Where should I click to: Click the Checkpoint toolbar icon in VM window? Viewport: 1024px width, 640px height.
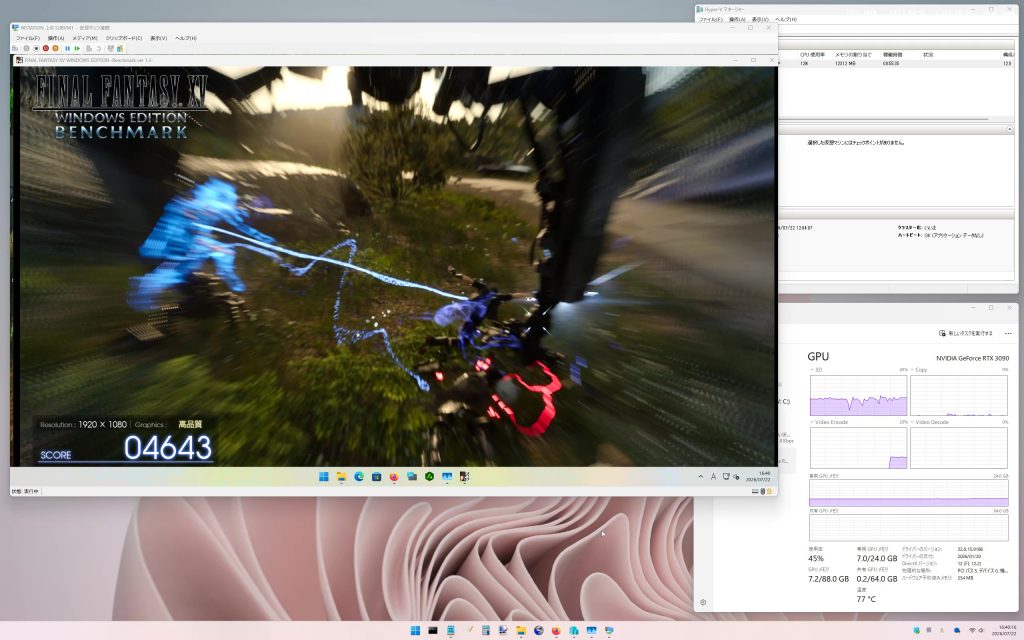[89, 48]
